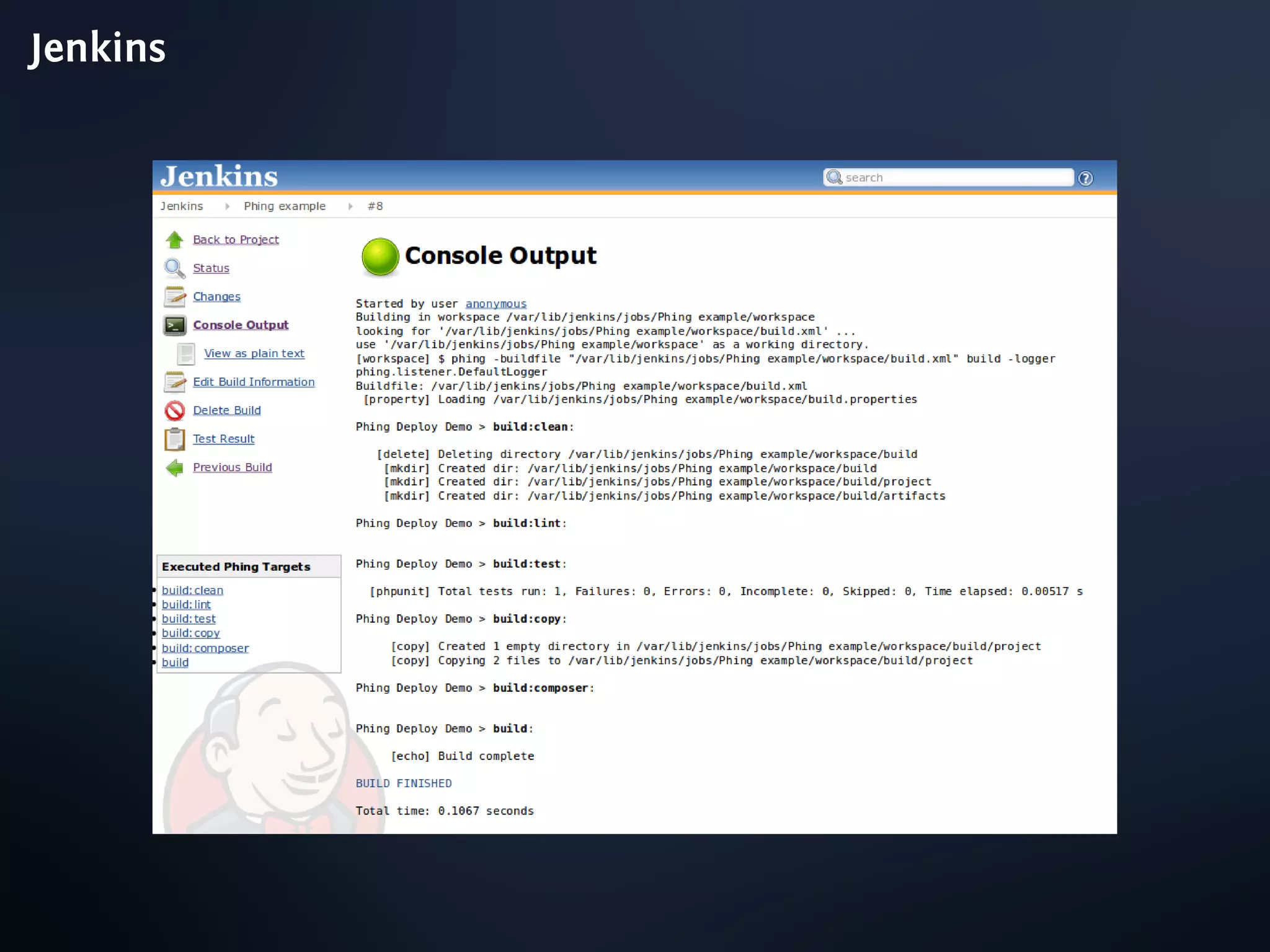This screenshot has width=1270, height=952.
Task: Open the Phing example breadcrumb
Action: click(x=285, y=206)
